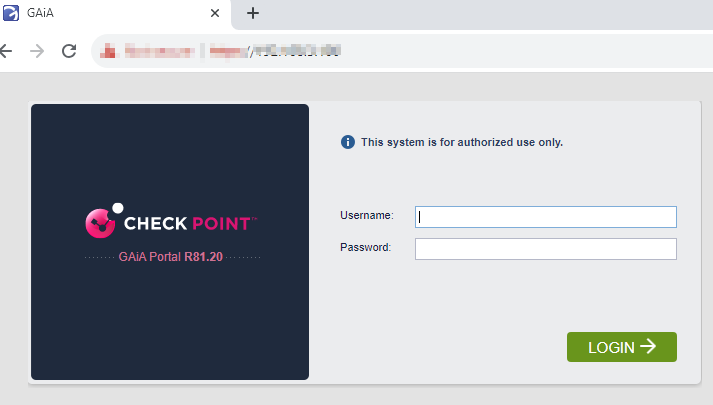Click the green LOGIN button

(622, 347)
